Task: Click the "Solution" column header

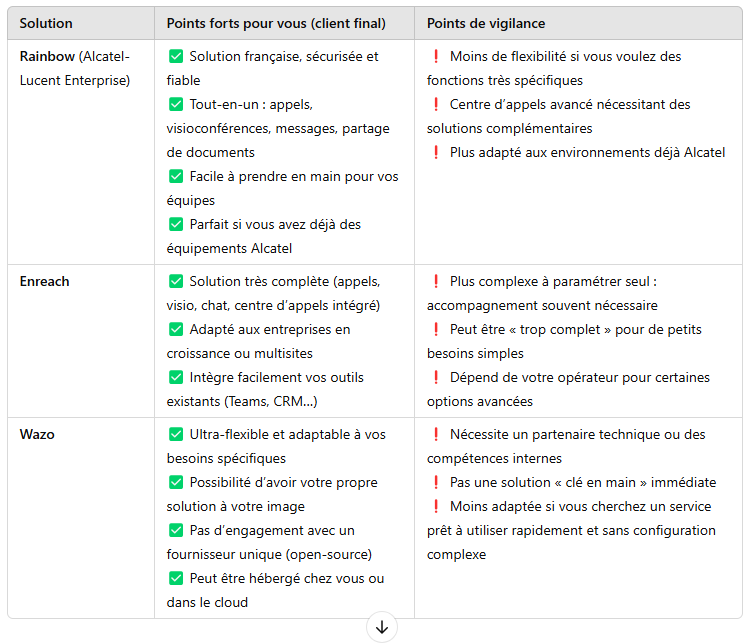Action: [46, 23]
